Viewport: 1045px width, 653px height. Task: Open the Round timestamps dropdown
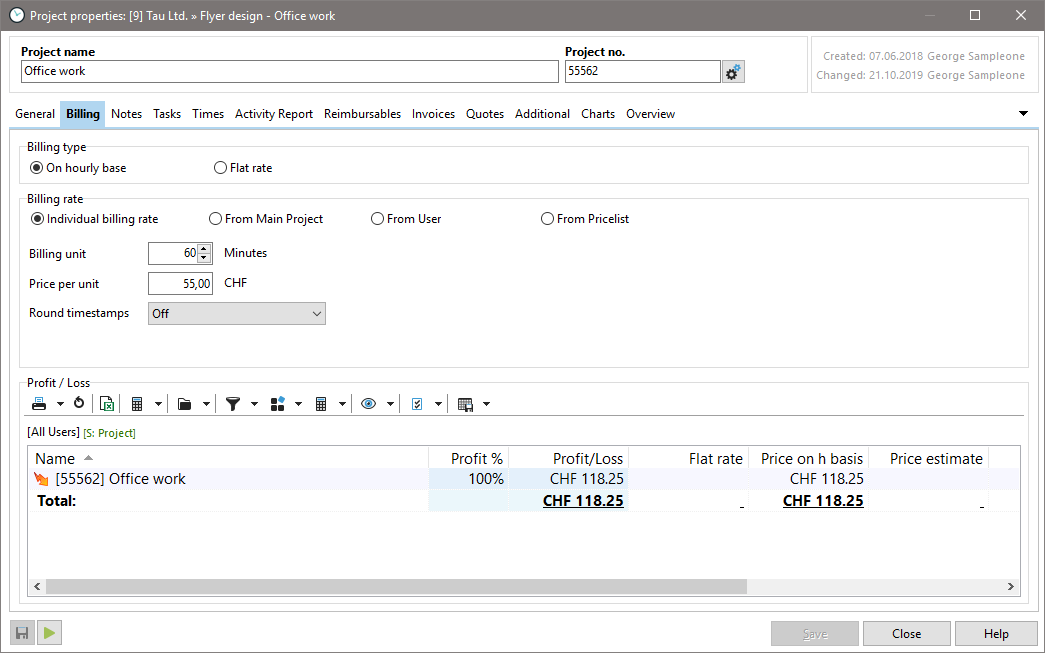point(237,314)
